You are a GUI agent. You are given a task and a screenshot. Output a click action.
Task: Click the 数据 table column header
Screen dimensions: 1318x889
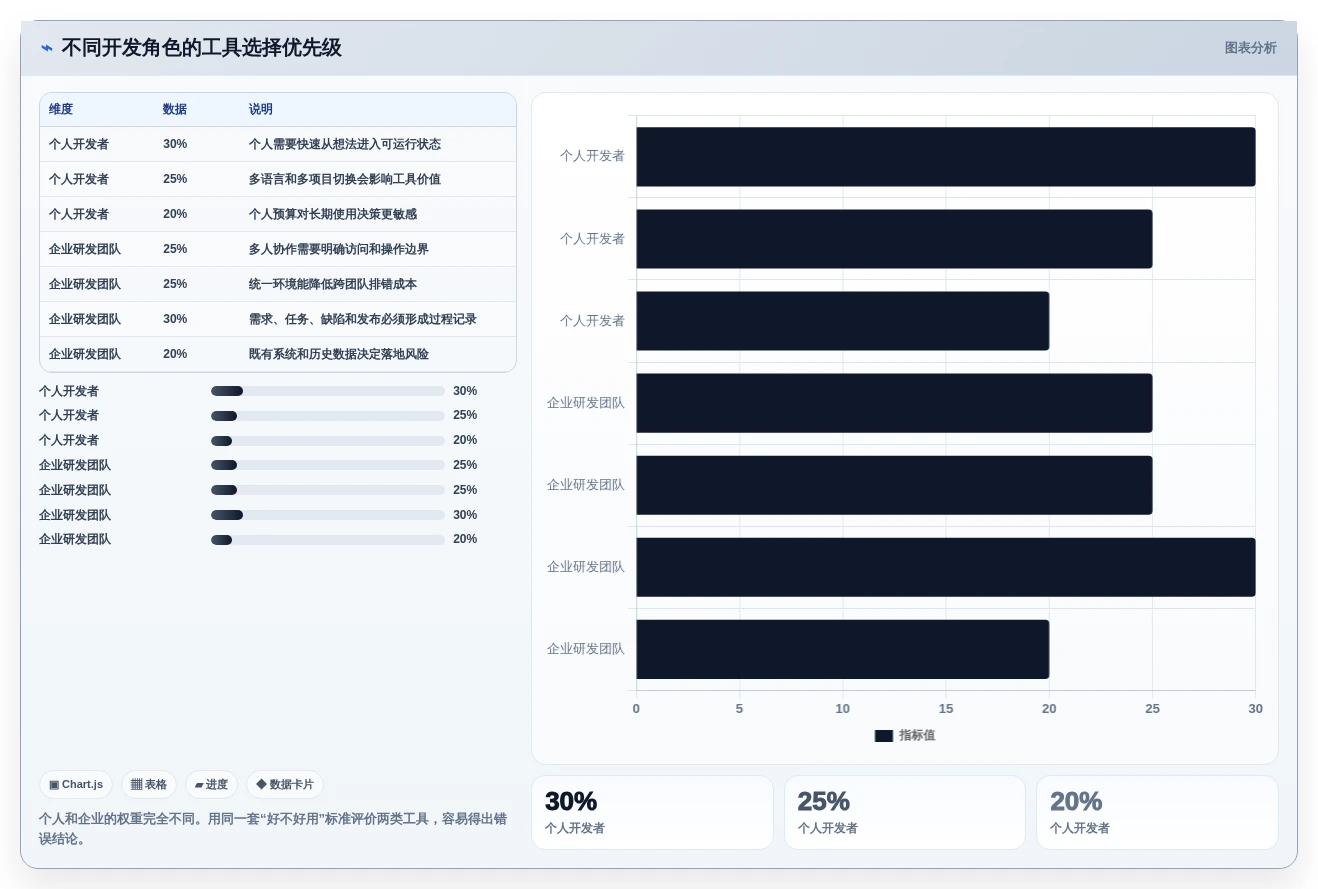pyautogui.click(x=175, y=110)
